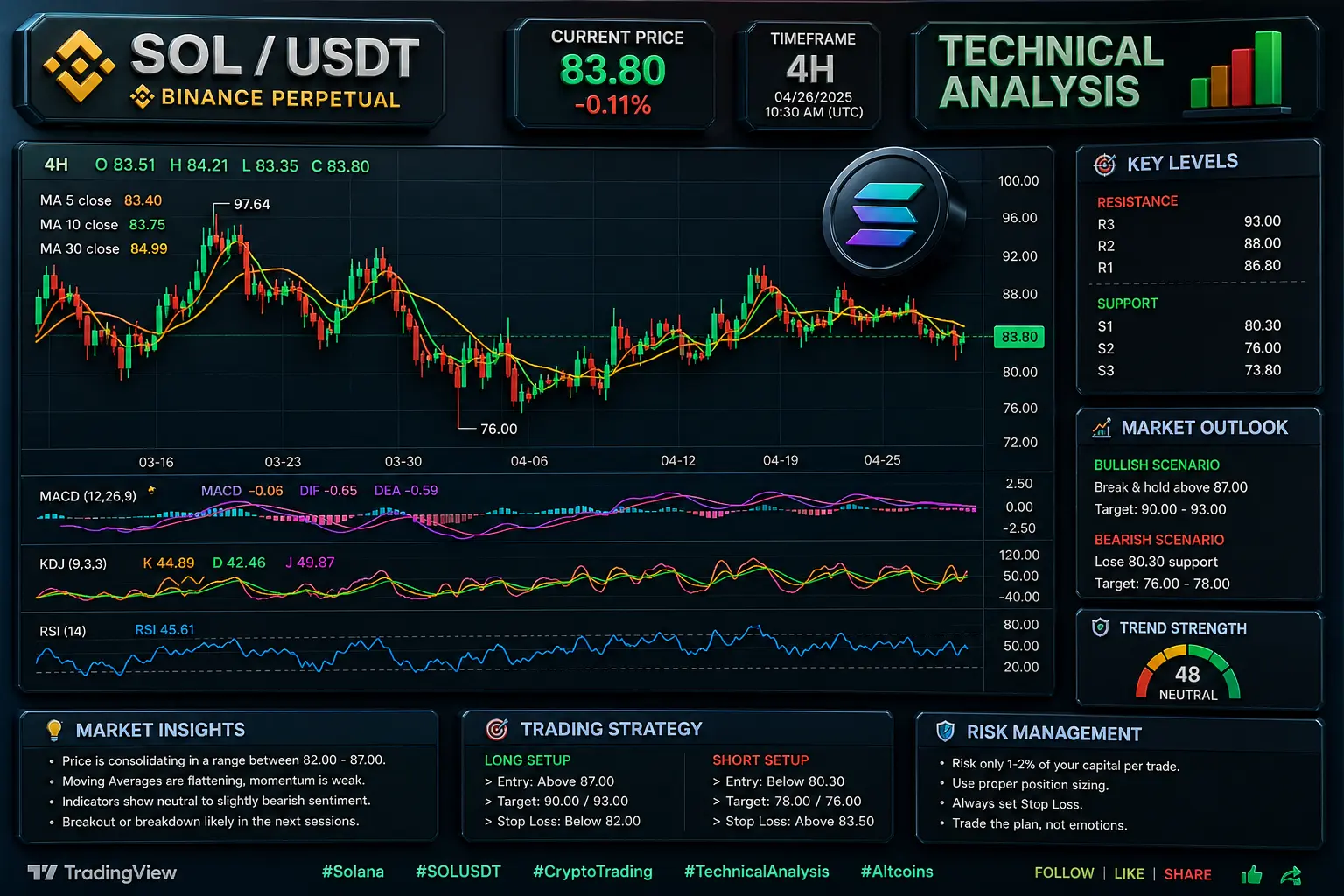The image size is (1344, 896).
Task: Click the green share arrow icon
Action: 1291,874
